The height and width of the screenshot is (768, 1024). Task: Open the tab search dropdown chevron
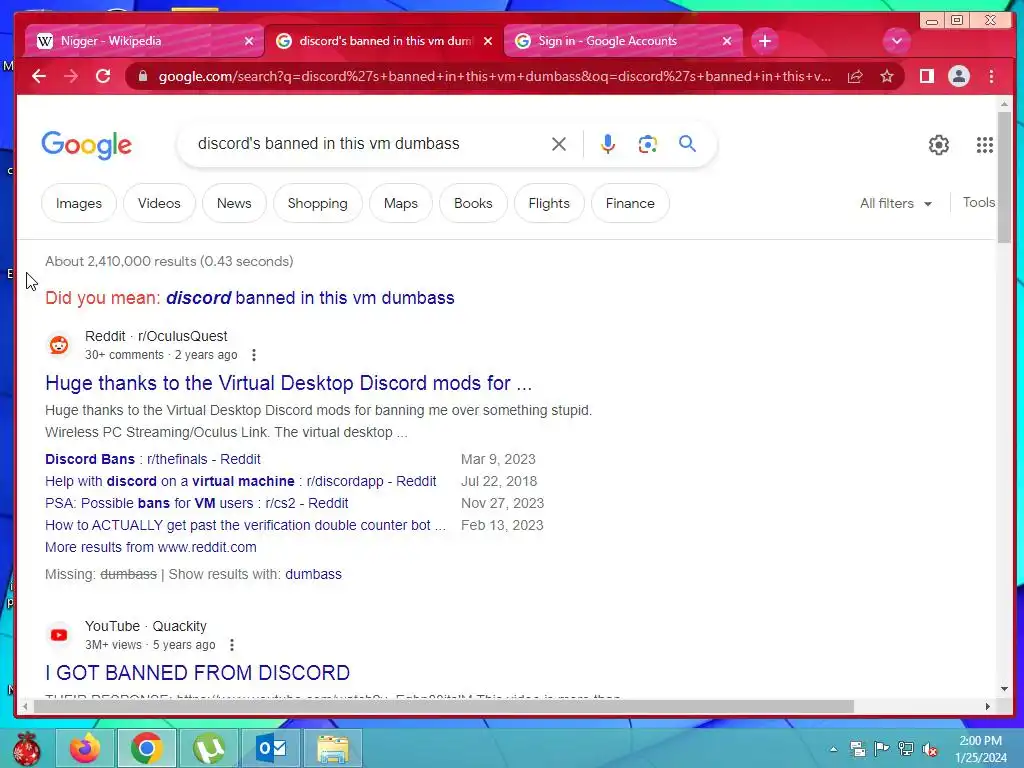click(x=897, y=41)
